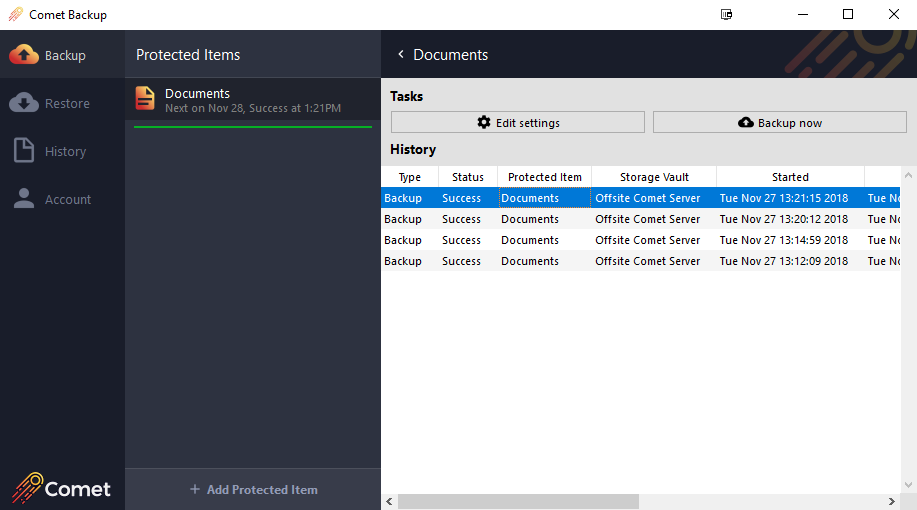This screenshot has height=510, width=917.
Task: Go back using the Documents chevron
Action: click(x=401, y=55)
